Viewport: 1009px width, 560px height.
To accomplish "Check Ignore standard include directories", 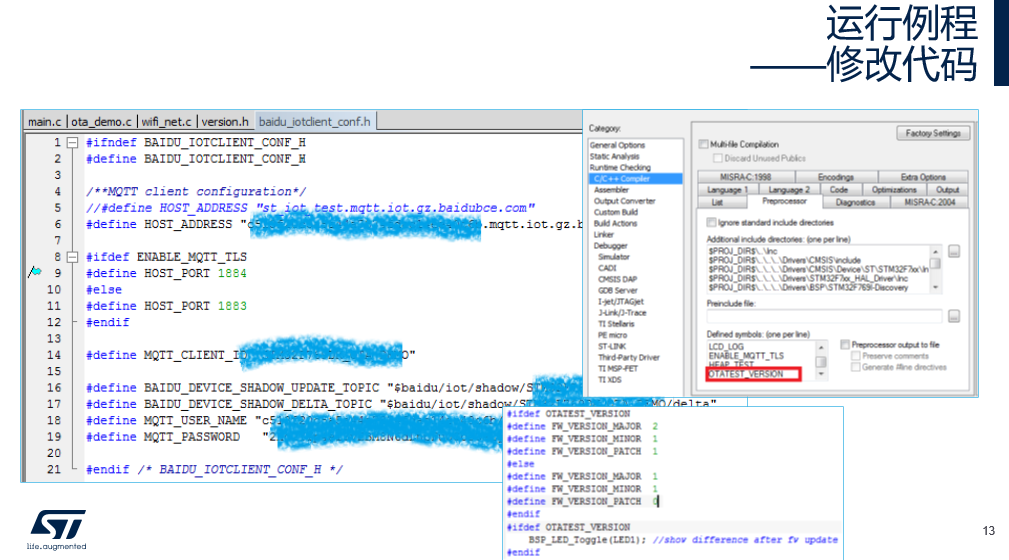I will (x=711, y=222).
